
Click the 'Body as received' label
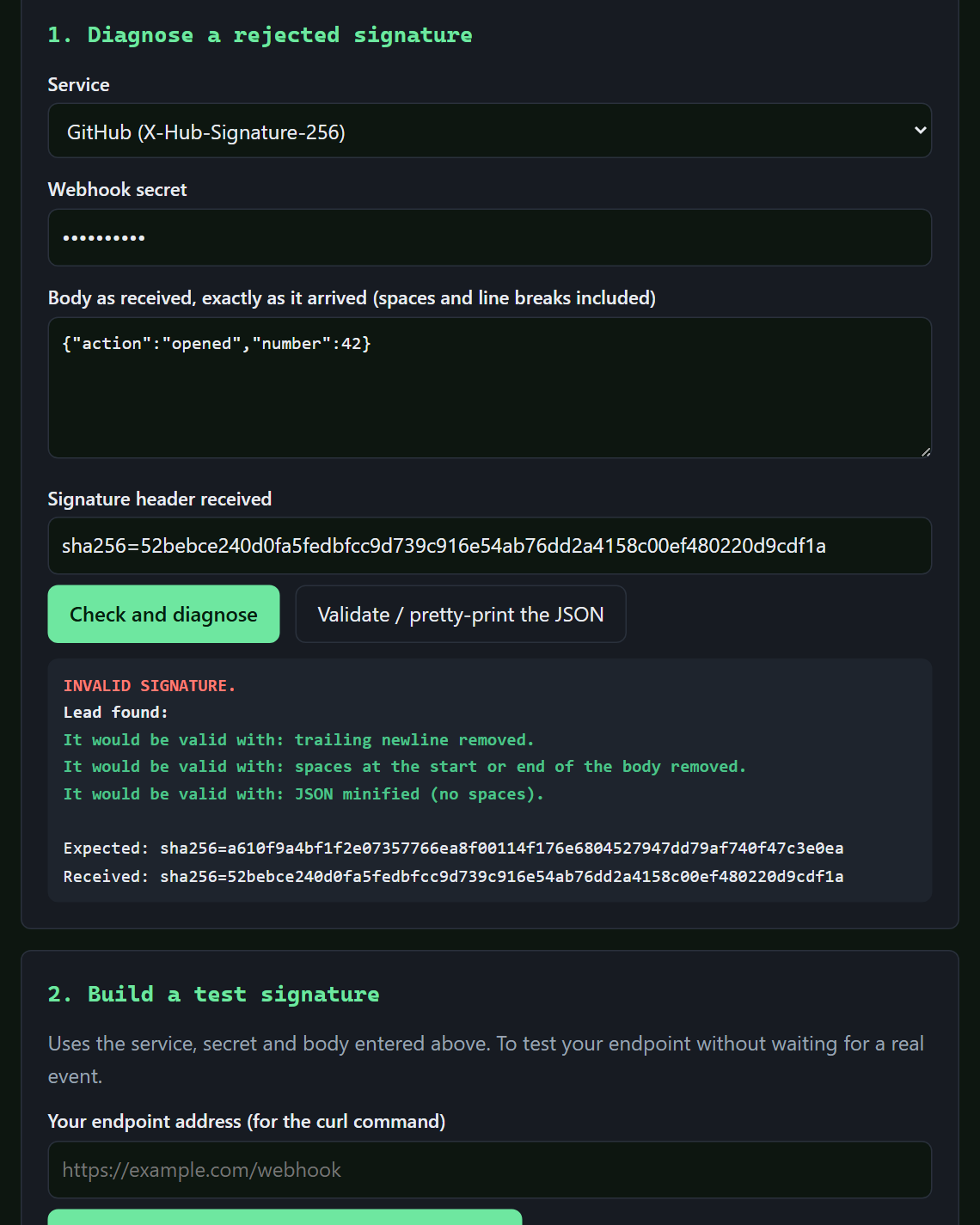[352, 297]
